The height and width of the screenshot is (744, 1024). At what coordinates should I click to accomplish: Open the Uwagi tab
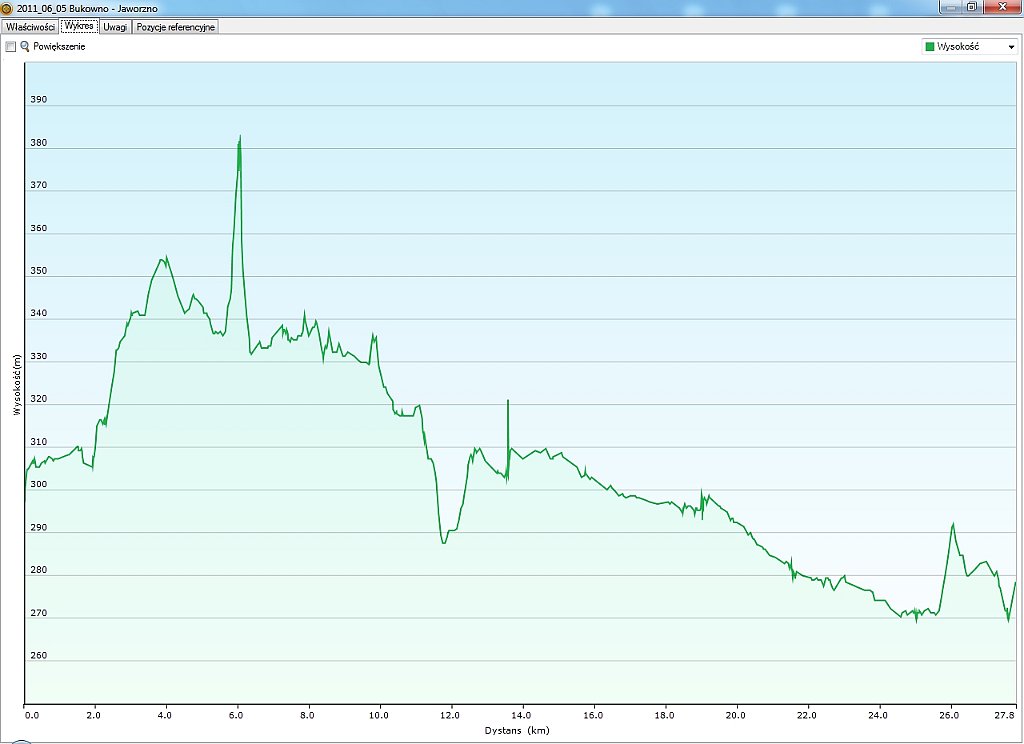pyautogui.click(x=115, y=27)
